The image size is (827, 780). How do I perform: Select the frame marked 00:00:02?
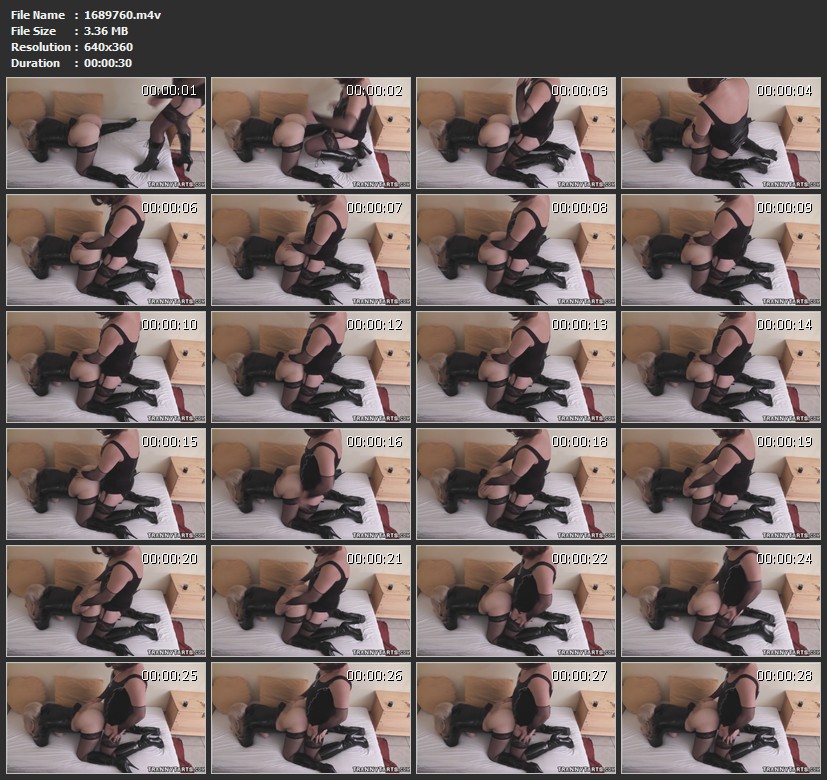point(311,133)
